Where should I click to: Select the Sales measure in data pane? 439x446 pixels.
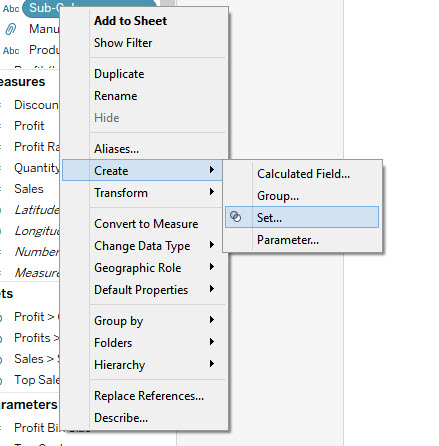[x=29, y=189]
